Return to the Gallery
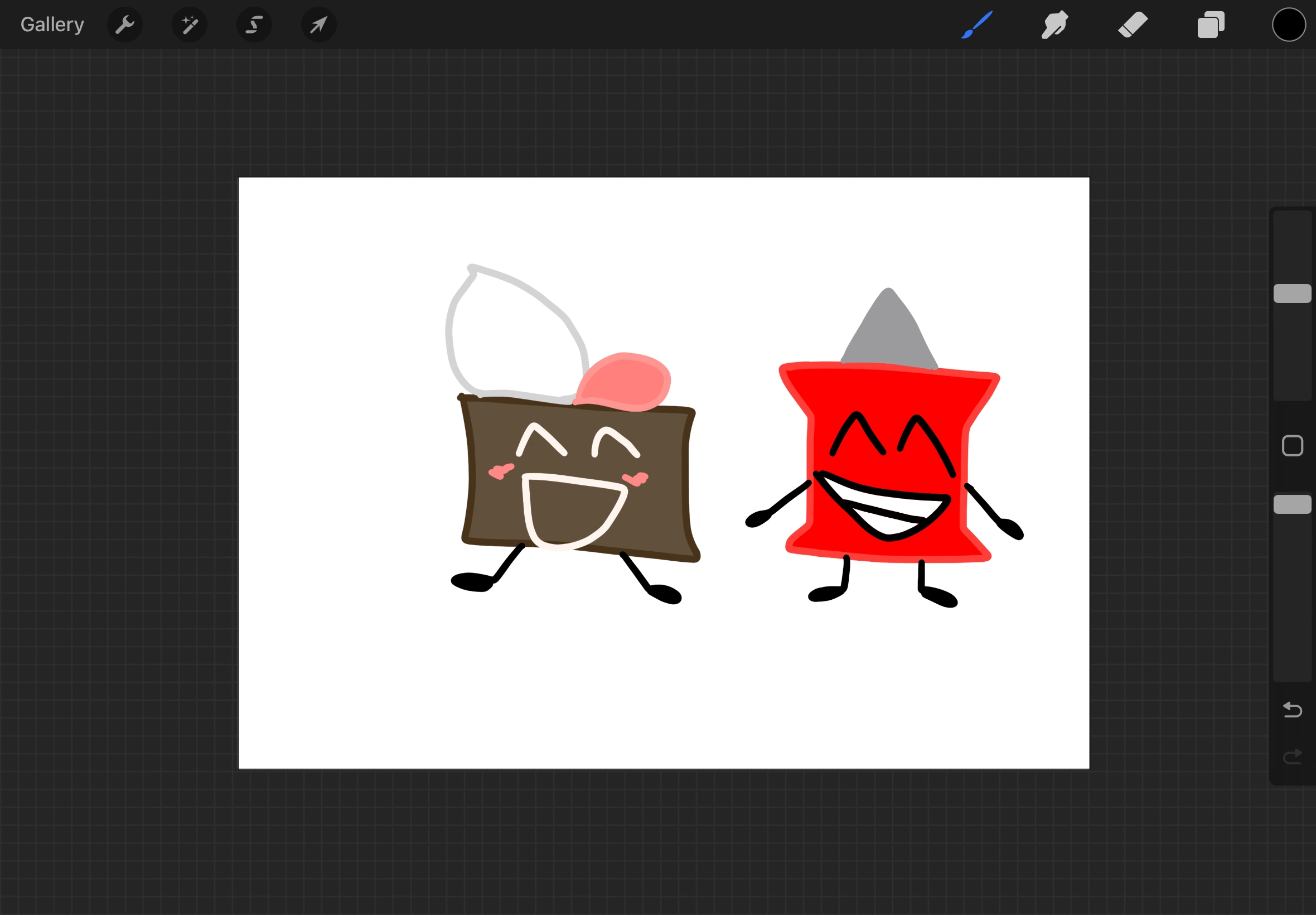Screen dimensions: 1316x915 click(x=52, y=25)
